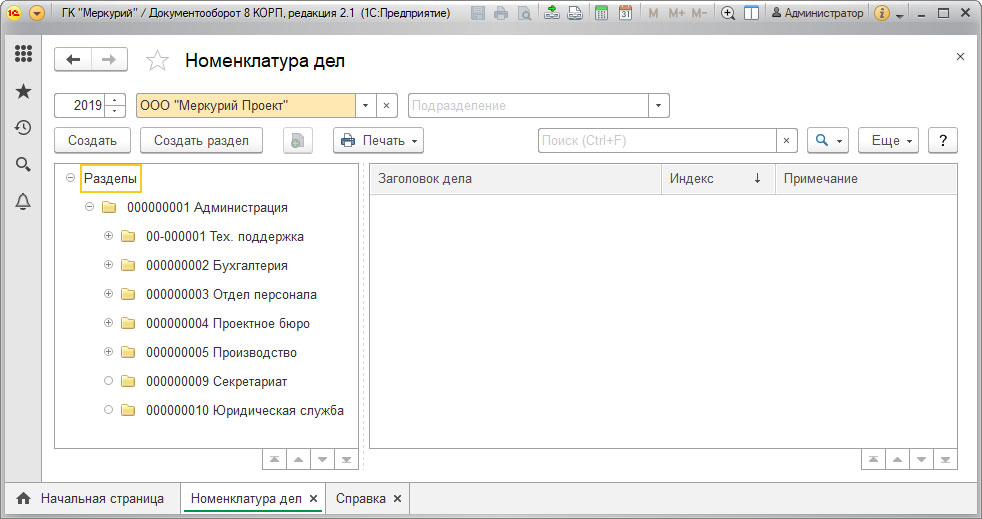Click the sidebar search magnifier icon
The height and width of the screenshot is (519, 982).
23,165
